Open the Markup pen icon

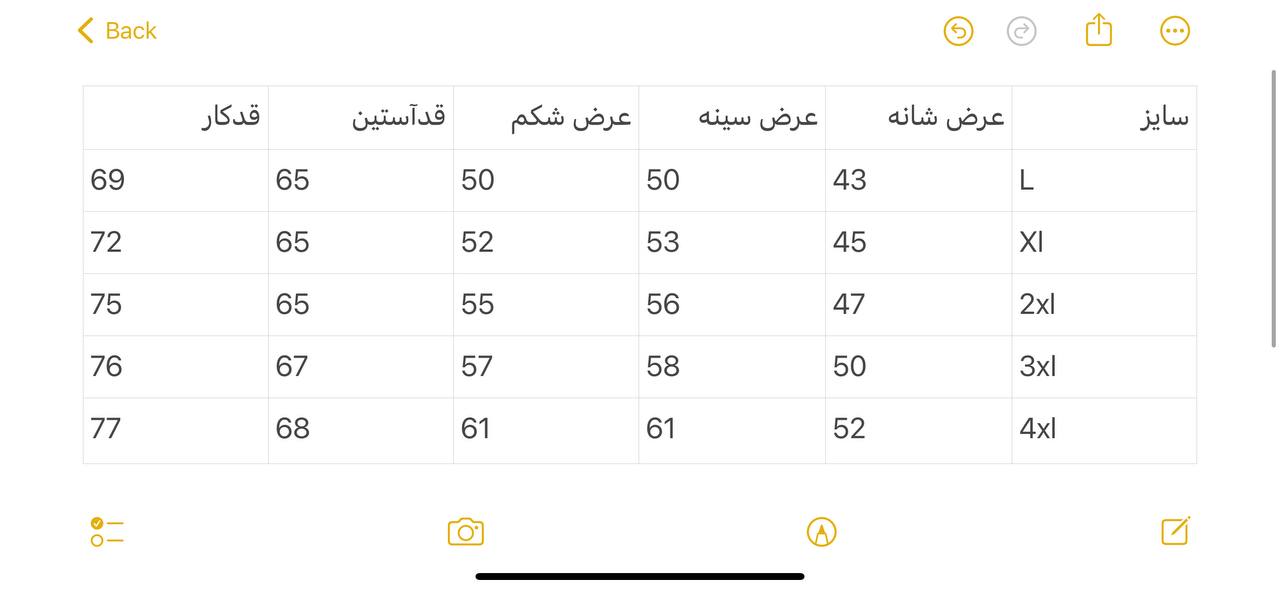tap(821, 532)
